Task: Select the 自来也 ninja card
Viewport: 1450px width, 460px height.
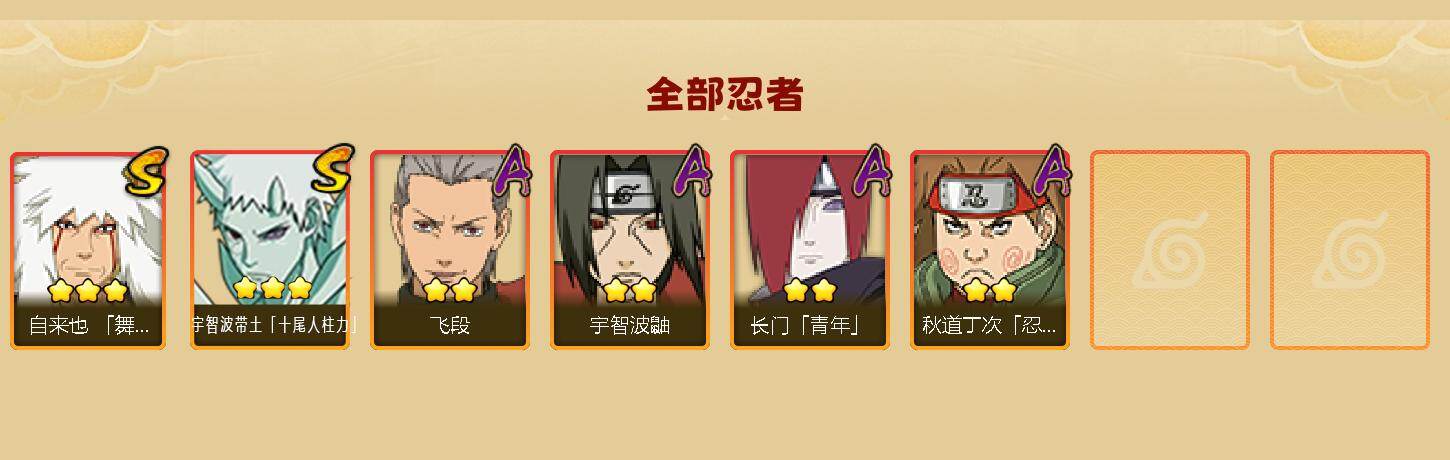Action: click(x=90, y=249)
